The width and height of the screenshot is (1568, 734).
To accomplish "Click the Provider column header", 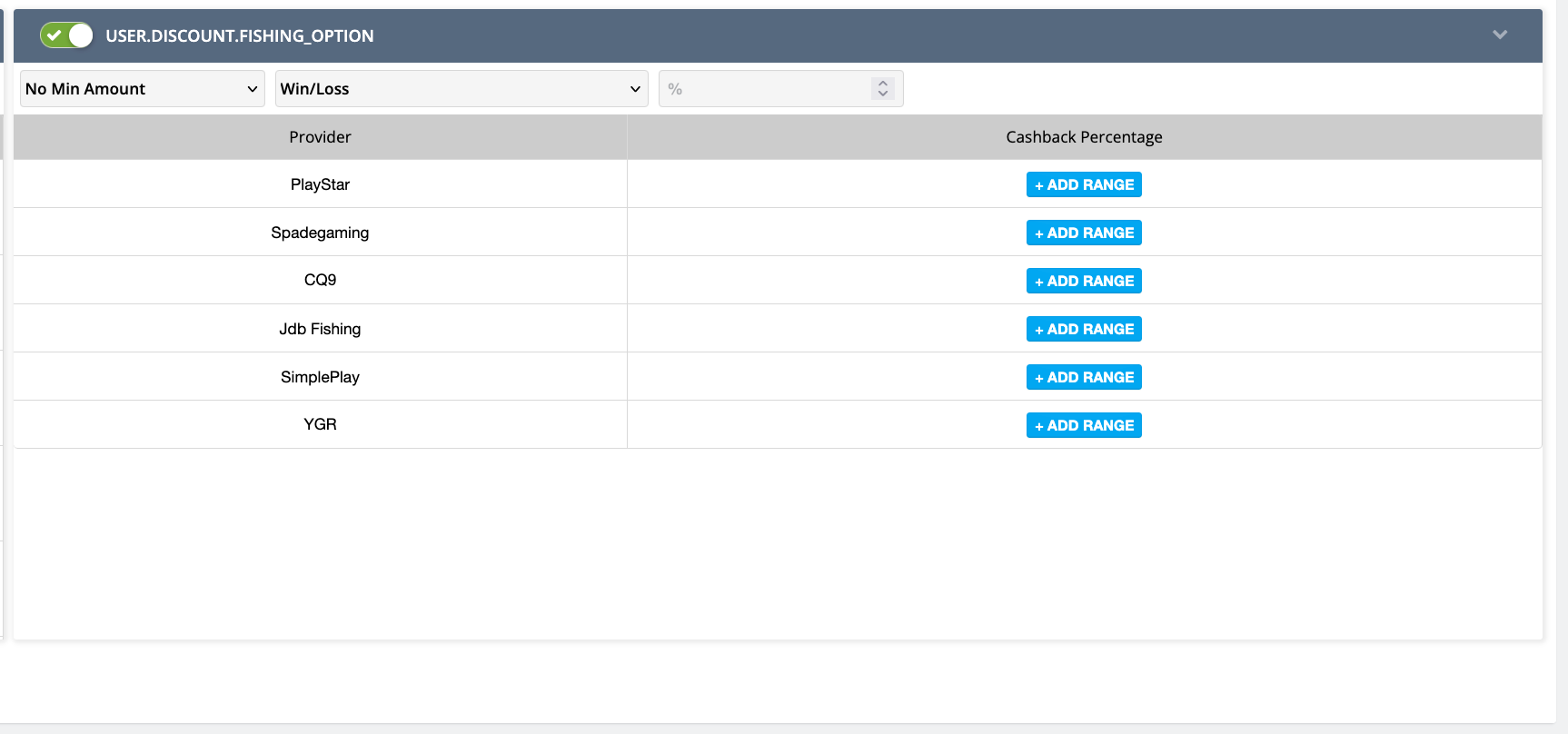I will (x=320, y=137).
